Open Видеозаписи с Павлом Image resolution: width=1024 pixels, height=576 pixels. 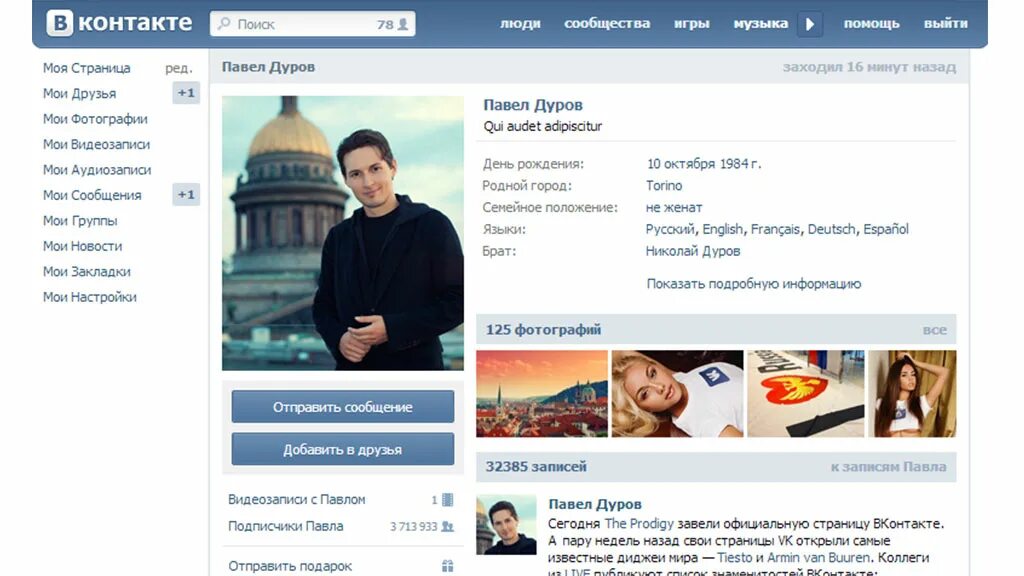296,500
